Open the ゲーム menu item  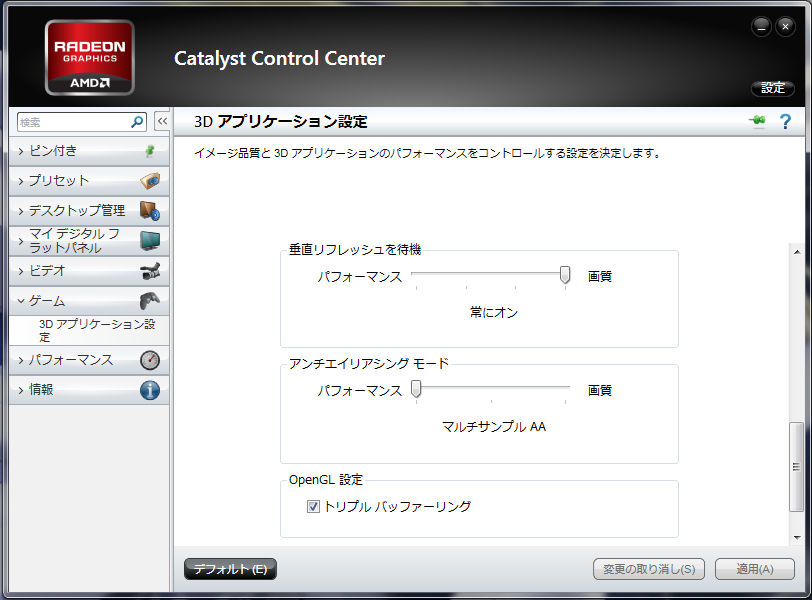pos(89,301)
